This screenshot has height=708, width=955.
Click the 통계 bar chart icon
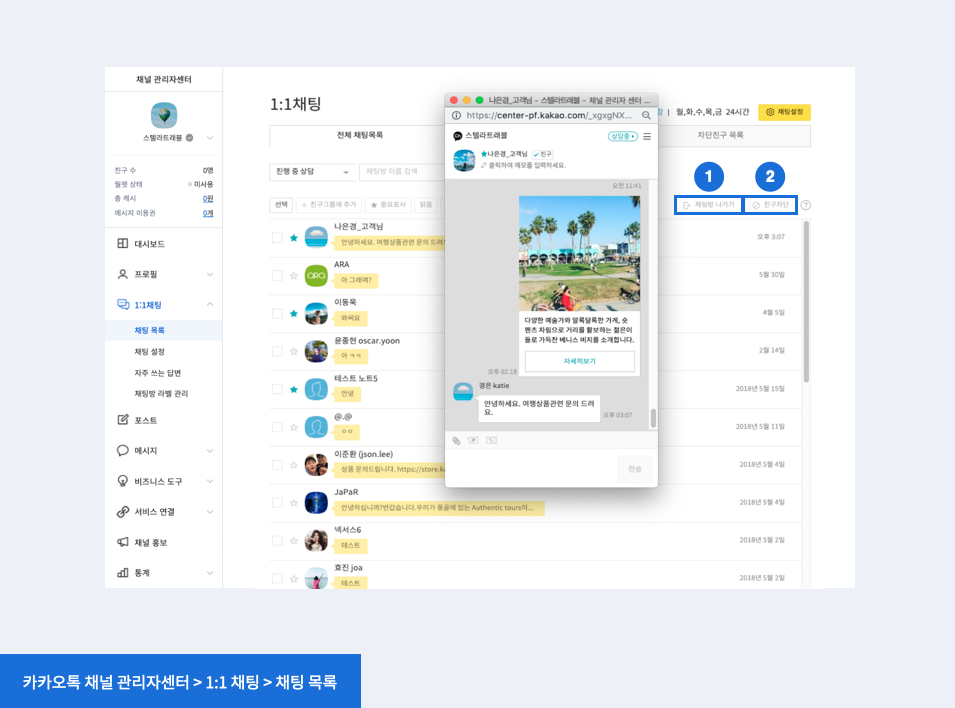[x=122, y=573]
